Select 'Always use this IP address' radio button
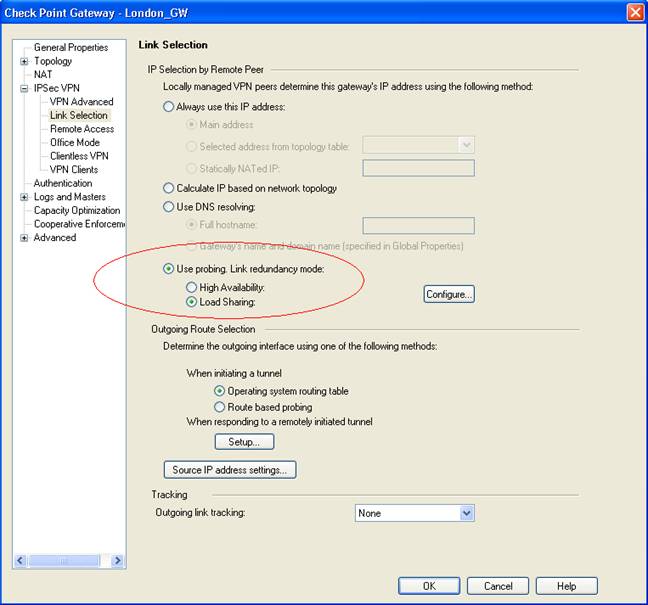 168,107
